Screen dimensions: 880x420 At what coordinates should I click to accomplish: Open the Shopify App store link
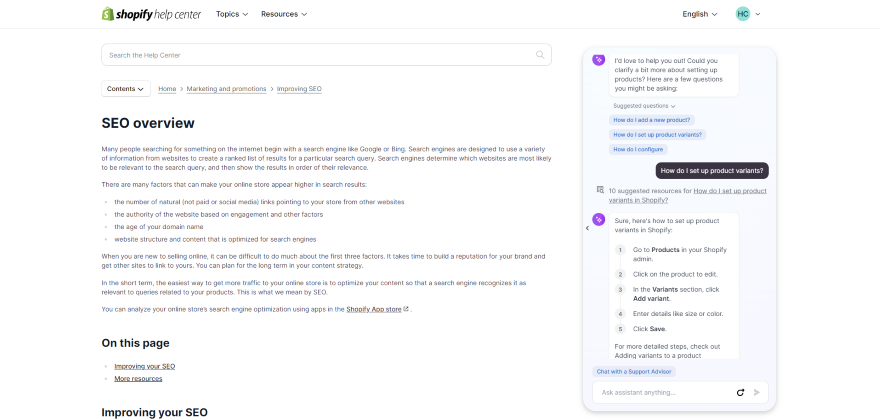374,309
